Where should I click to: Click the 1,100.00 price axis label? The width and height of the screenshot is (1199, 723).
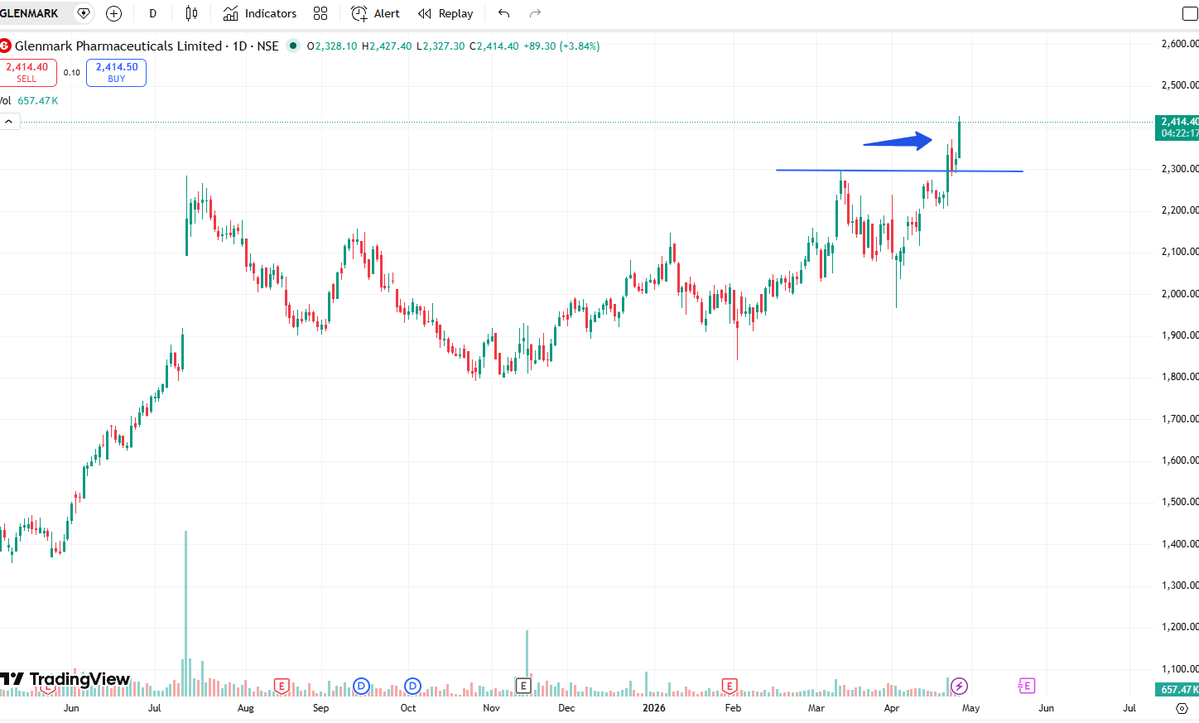coord(1180,670)
